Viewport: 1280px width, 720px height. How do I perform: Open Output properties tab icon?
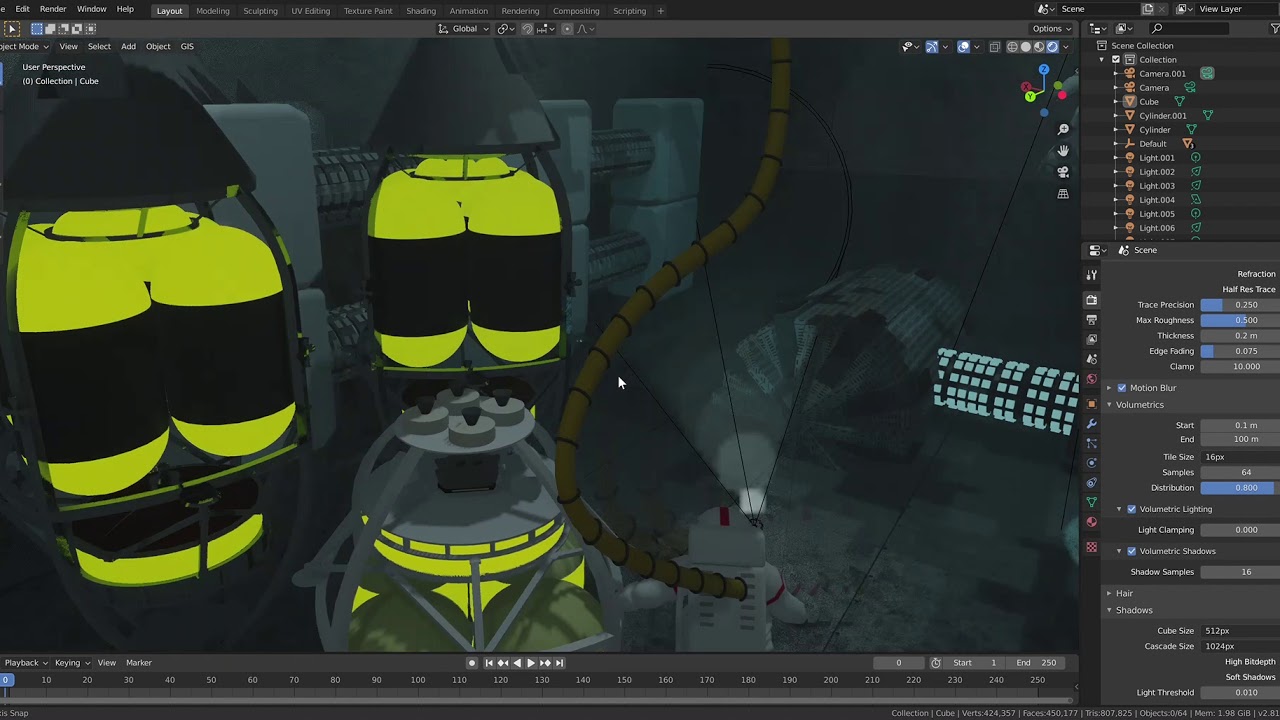click(x=1091, y=319)
